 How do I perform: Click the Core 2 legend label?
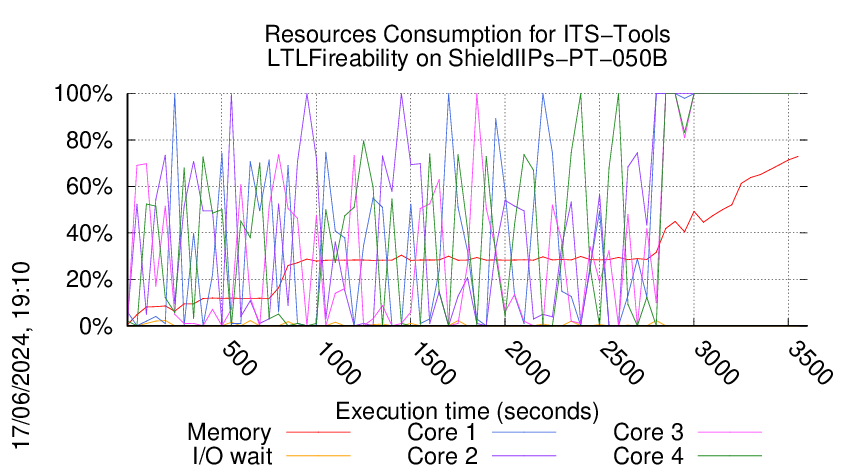(x=442, y=456)
